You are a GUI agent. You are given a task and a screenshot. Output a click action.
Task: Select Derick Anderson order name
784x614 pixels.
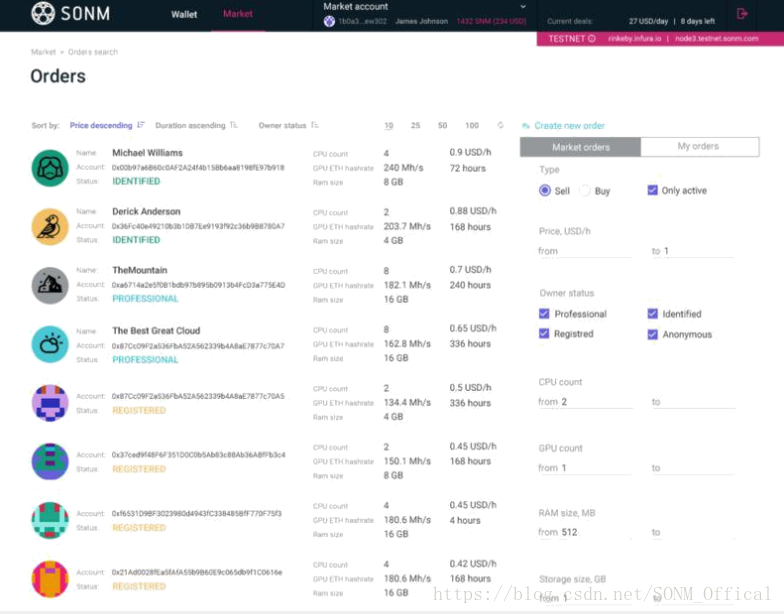(146, 212)
